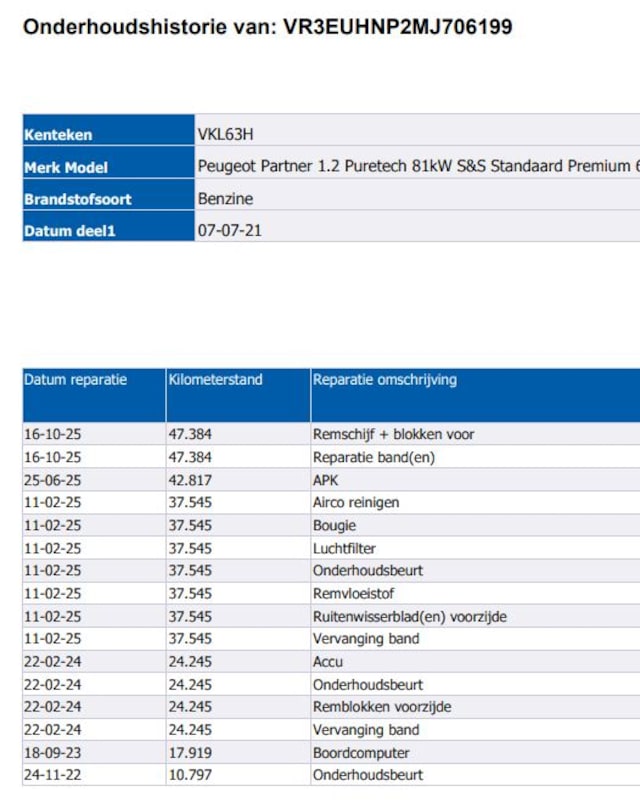Select the Peugeot Partner model description
Screen dimensions: 640x803
(x=418, y=166)
